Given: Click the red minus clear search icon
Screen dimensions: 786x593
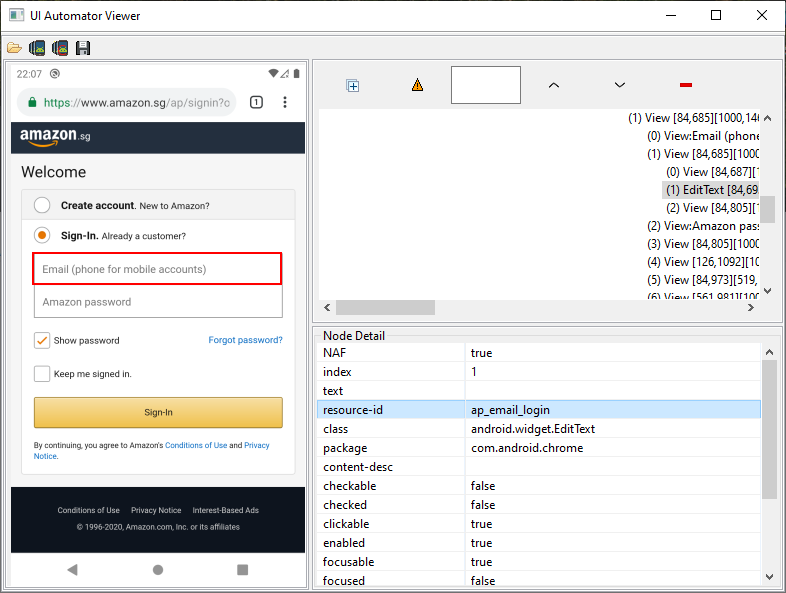Looking at the screenshot, I should (x=686, y=85).
